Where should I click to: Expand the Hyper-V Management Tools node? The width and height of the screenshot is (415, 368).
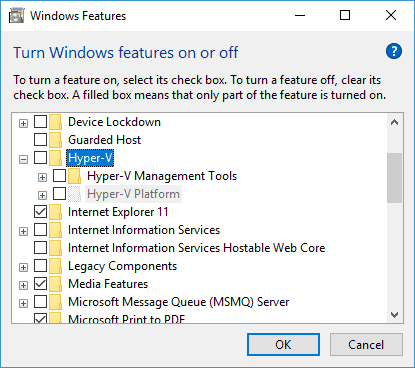pyautogui.click(x=42, y=178)
